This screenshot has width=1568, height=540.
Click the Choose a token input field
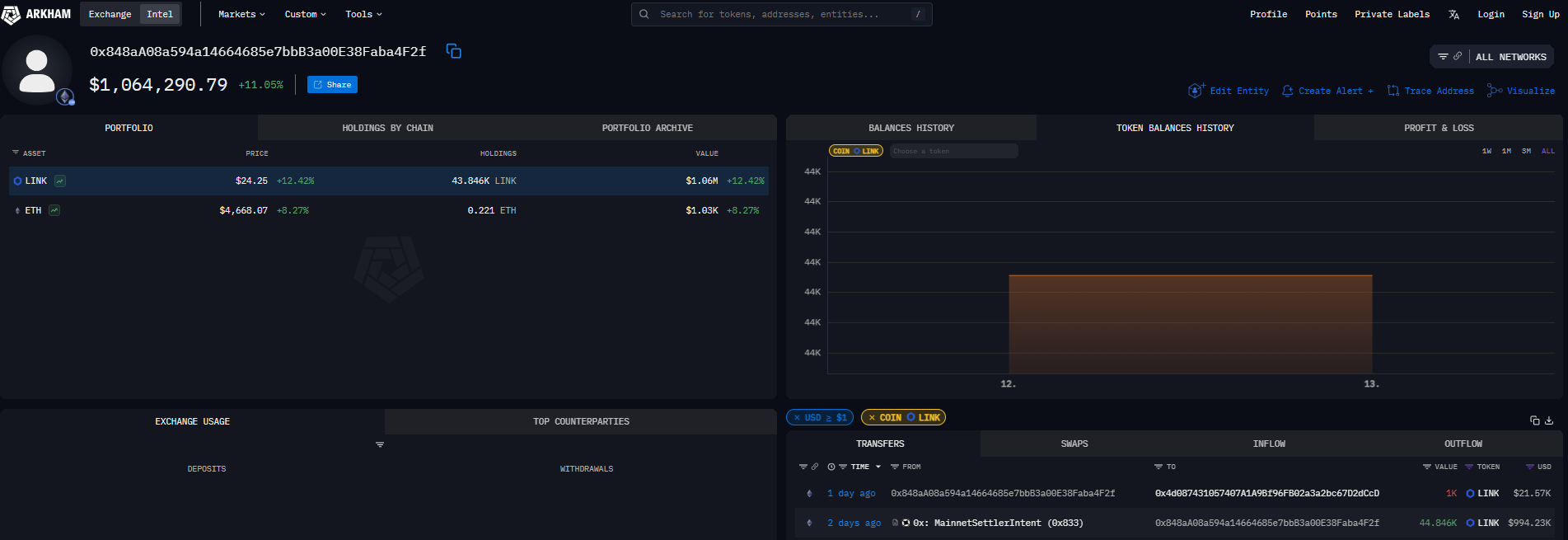pyautogui.click(x=953, y=151)
